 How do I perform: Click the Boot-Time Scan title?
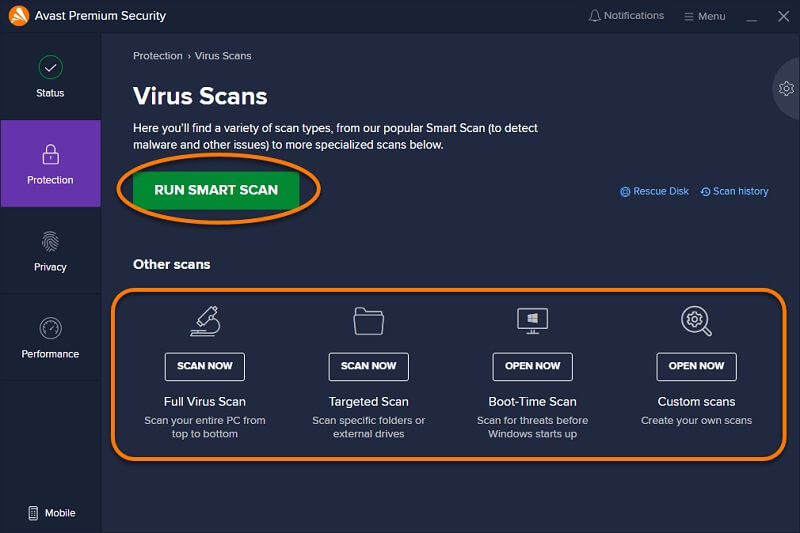click(533, 401)
